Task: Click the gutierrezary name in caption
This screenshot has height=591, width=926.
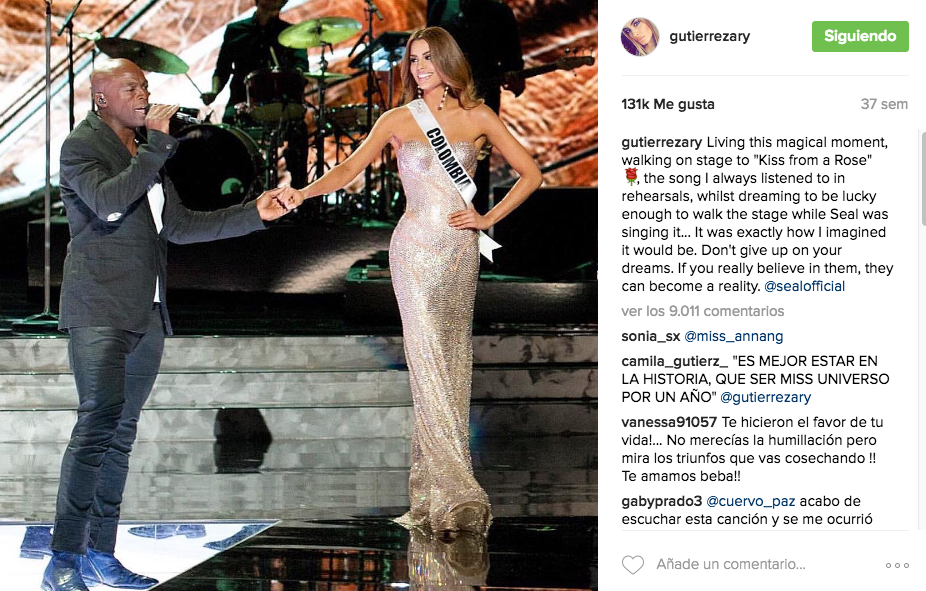Action: point(661,142)
